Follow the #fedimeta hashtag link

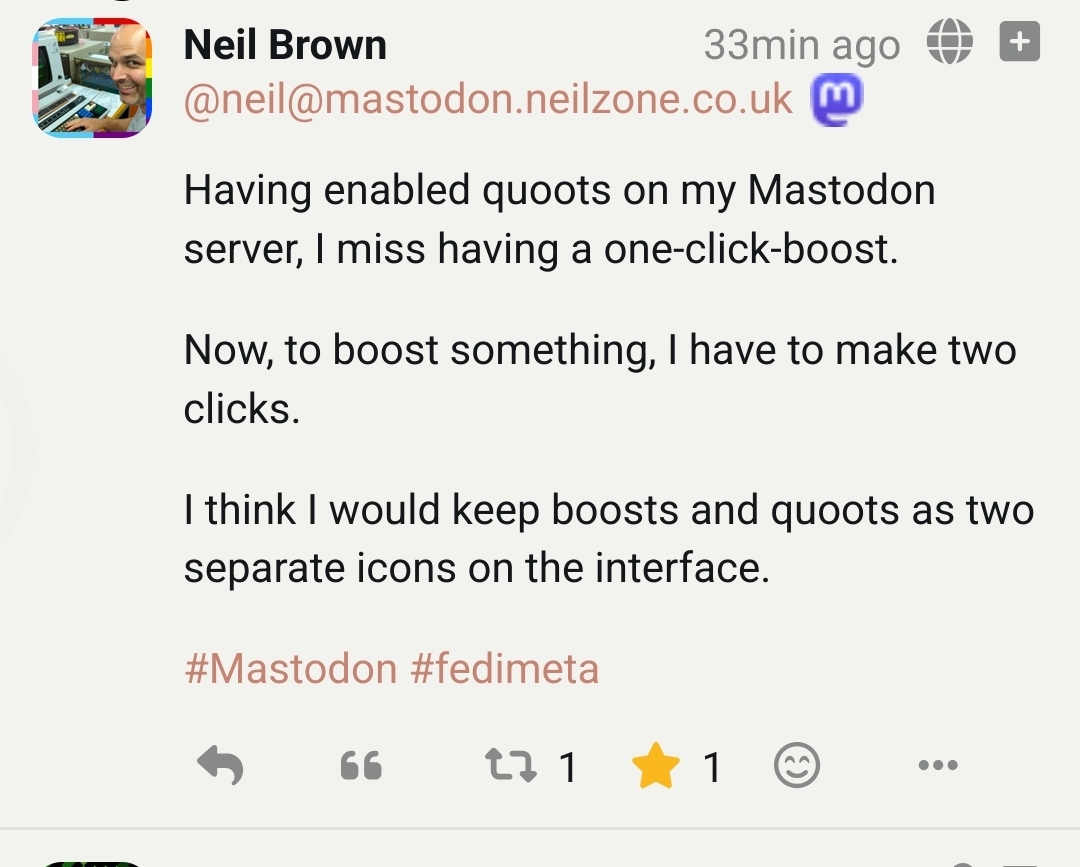[x=504, y=667]
